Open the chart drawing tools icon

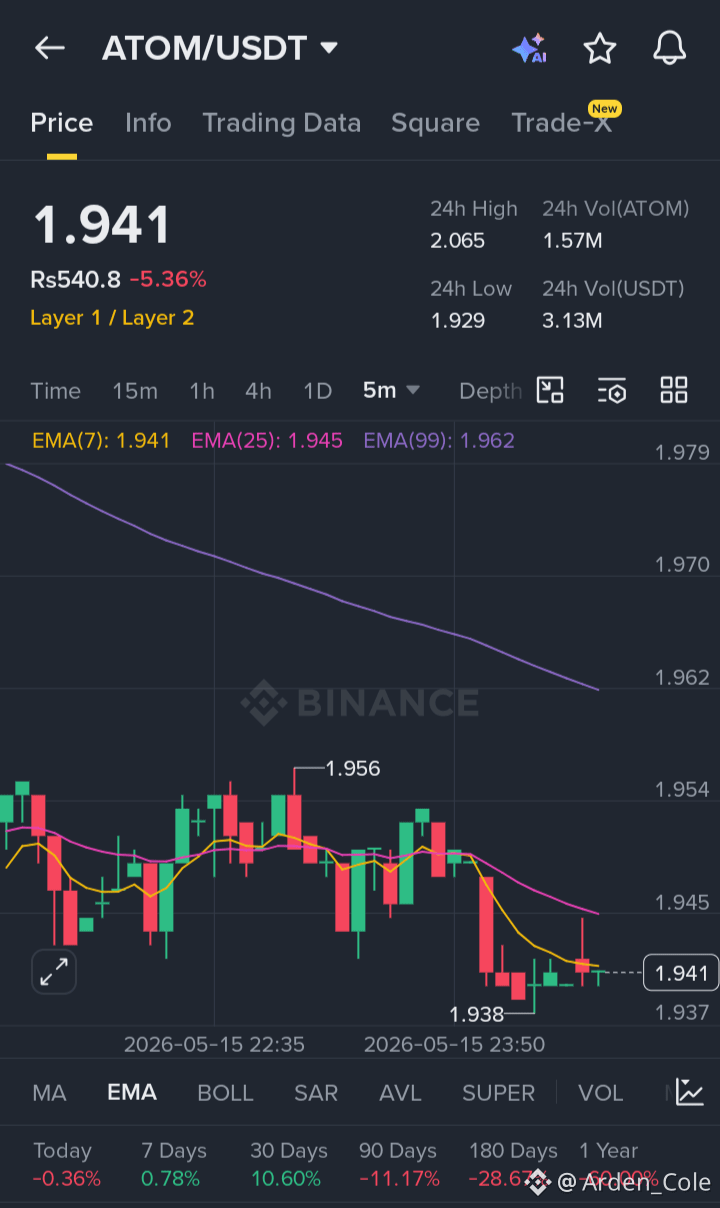point(551,390)
